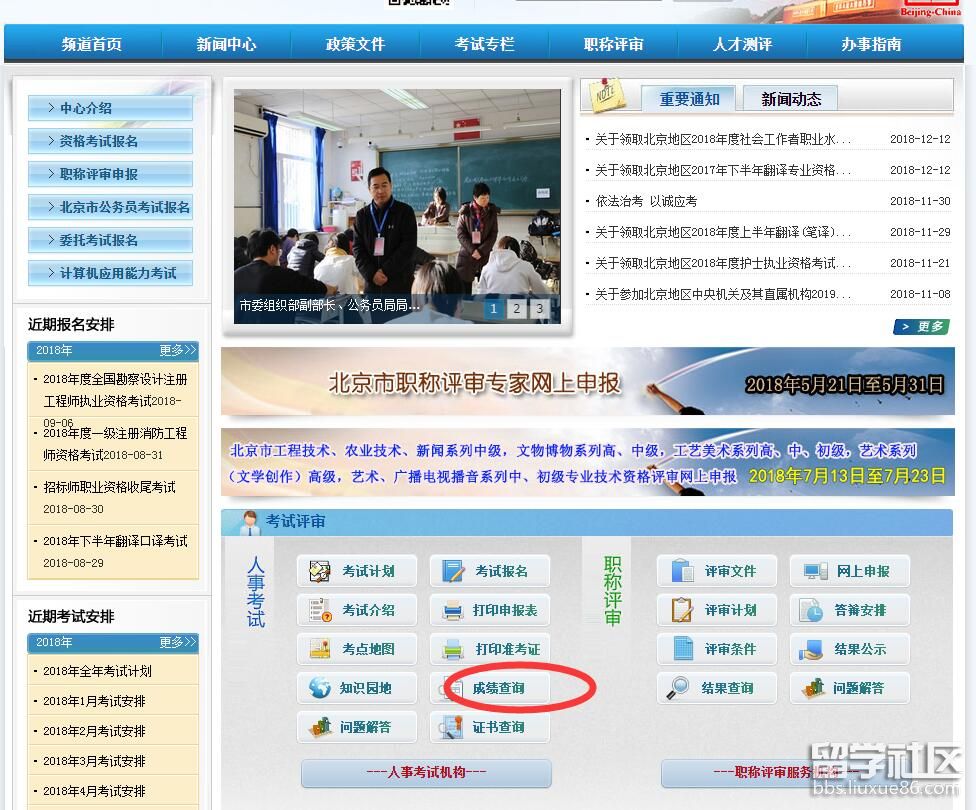976x810 pixels.
Task: Click the 知识园地 globe icon
Action: tap(320, 688)
